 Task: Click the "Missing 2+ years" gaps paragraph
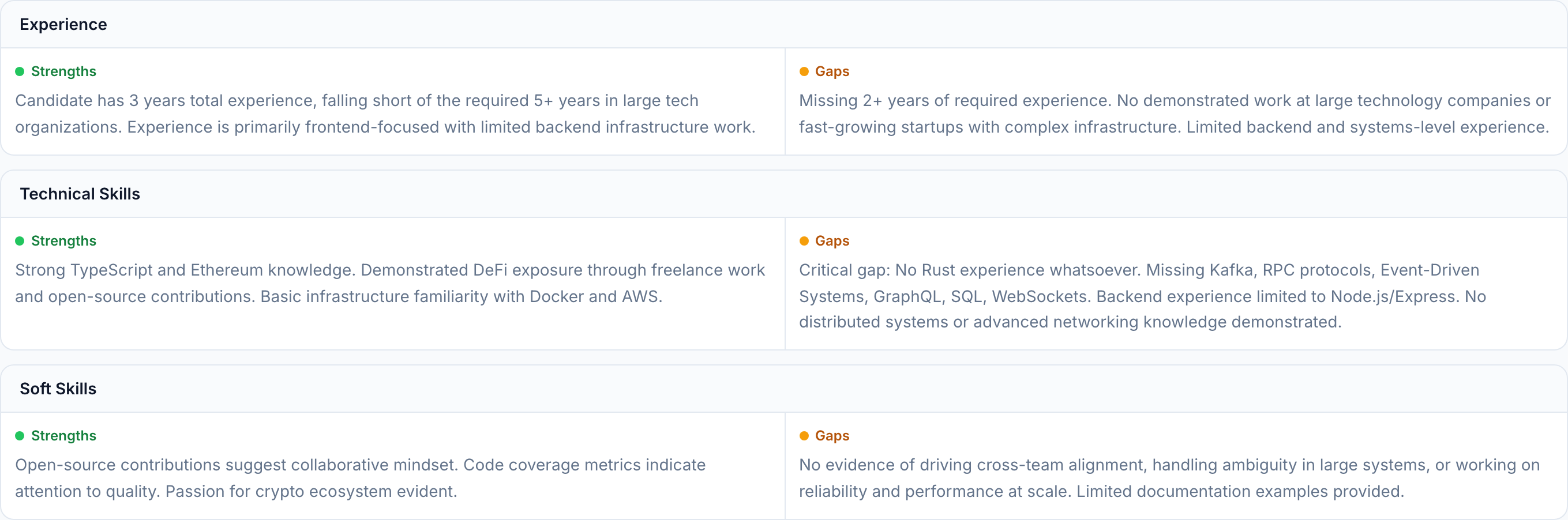coord(1174,114)
